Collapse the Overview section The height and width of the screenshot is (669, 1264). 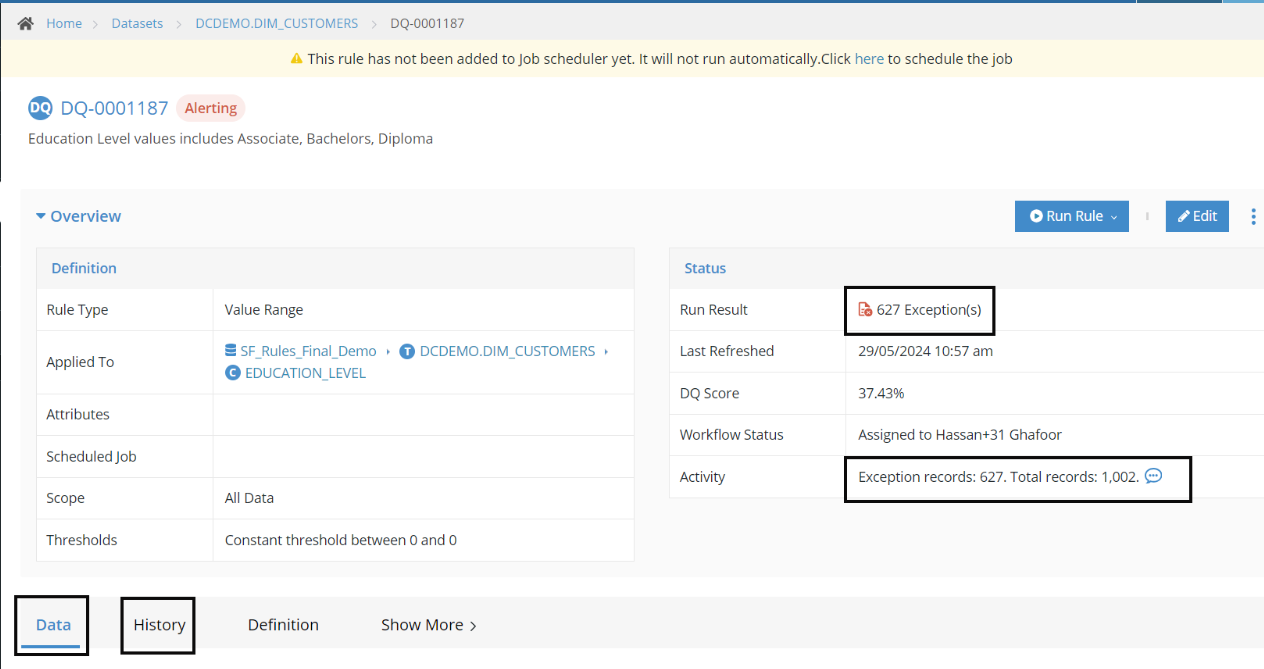tap(40, 216)
